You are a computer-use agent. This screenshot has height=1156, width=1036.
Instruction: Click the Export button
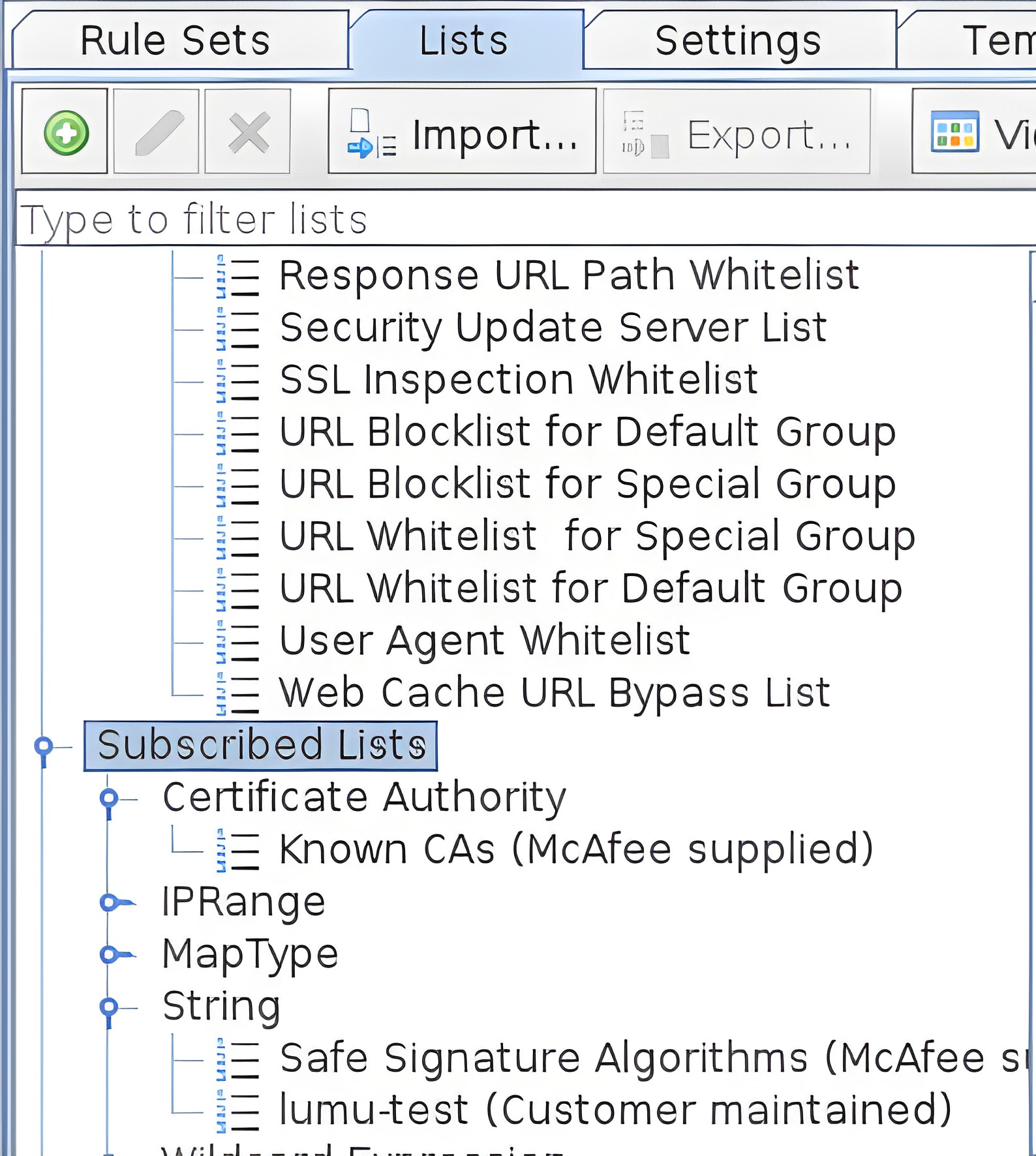click(737, 132)
